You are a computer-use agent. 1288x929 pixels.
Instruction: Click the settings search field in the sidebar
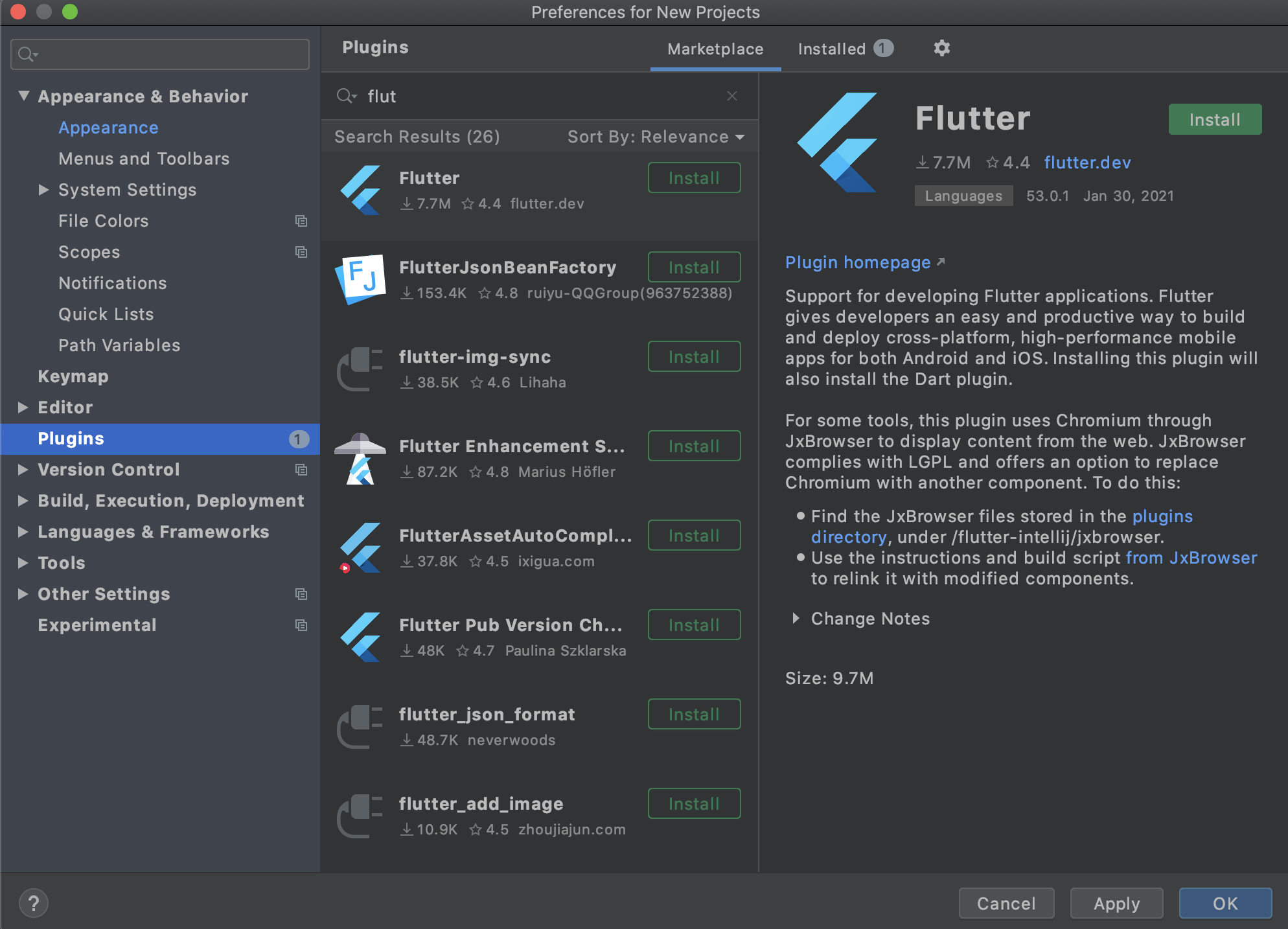click(168, 54)
